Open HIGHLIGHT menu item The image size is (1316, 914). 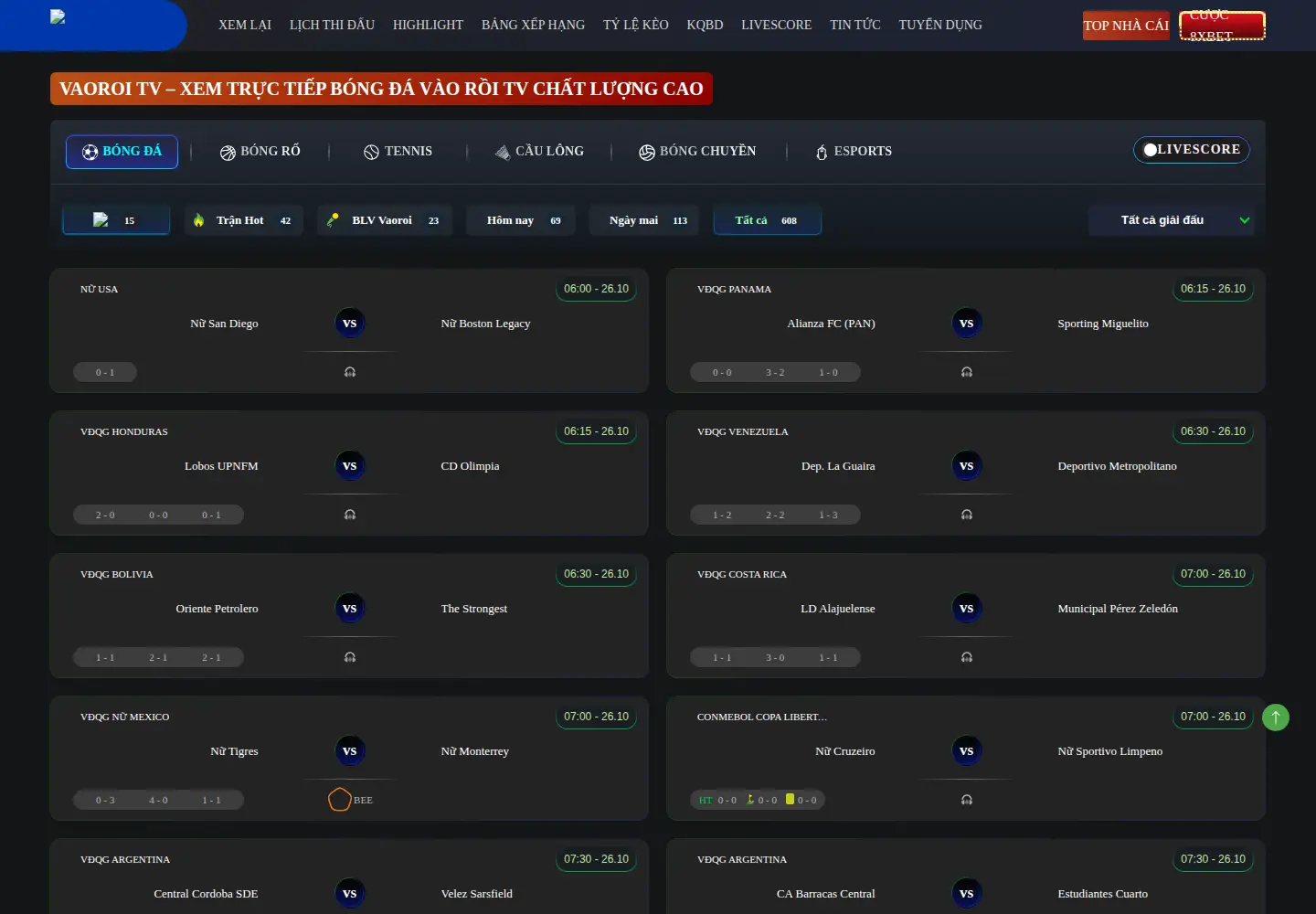pos(428,26)
